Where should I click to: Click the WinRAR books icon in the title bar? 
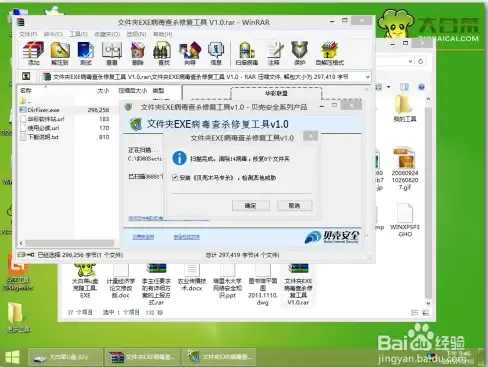[x=21, y=23]
